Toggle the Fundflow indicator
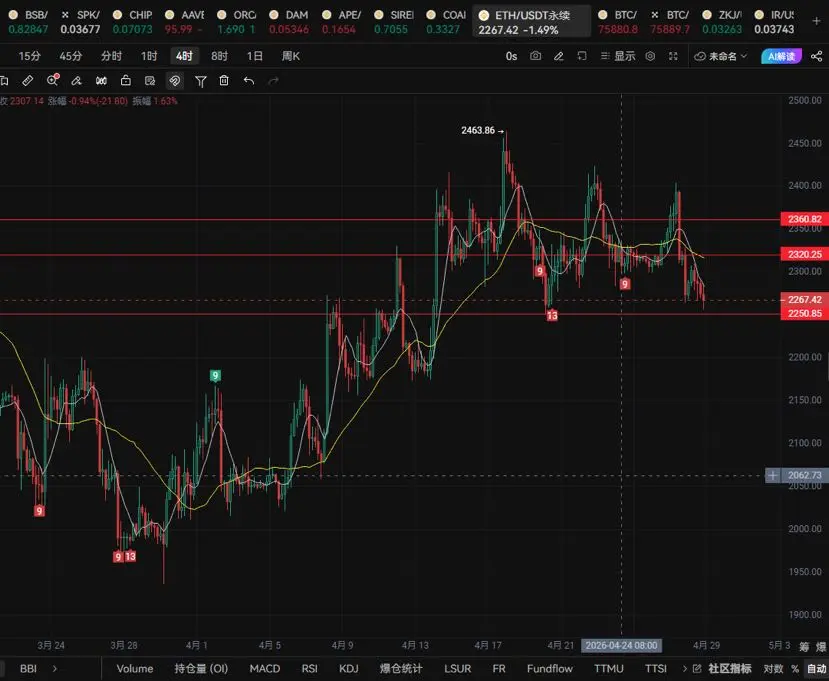This screenshot has height=681, width=829. [549, 669]
